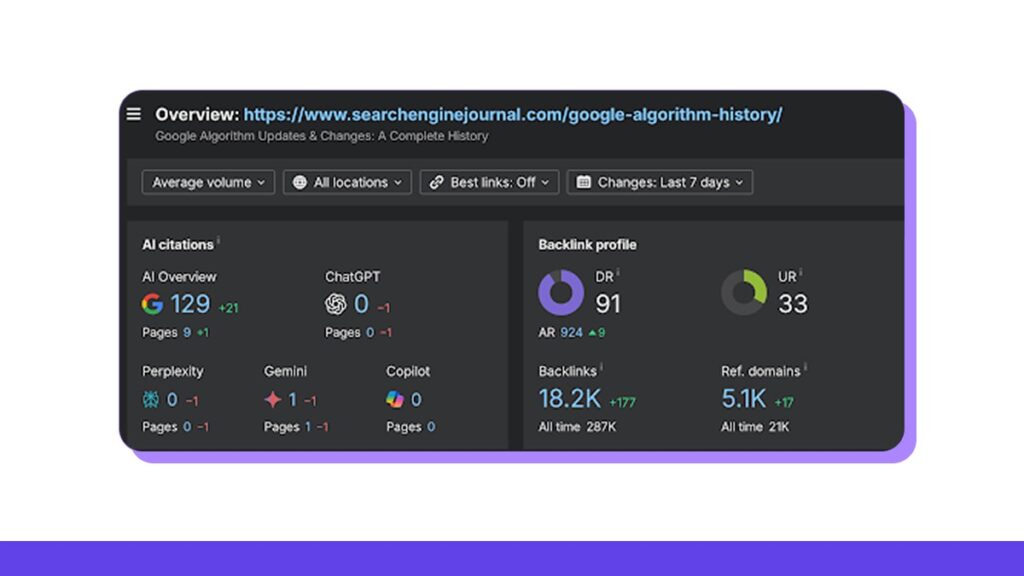Click the calendar icon in Changes filter
This screenshot has height=576, width=1024.
(585, 182)
